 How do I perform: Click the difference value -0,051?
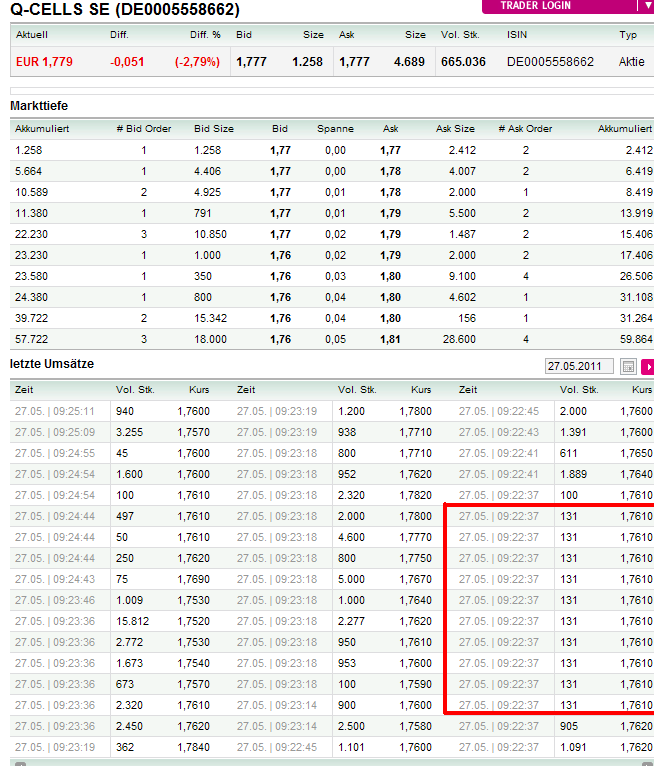click(127, 62)
